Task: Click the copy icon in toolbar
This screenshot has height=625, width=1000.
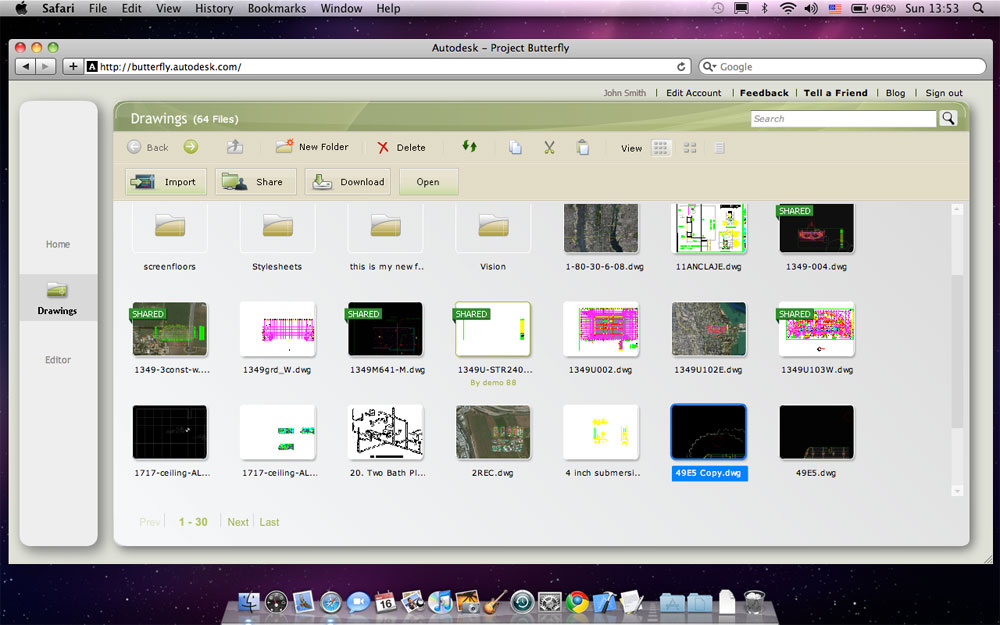Action: coord(515,147)
